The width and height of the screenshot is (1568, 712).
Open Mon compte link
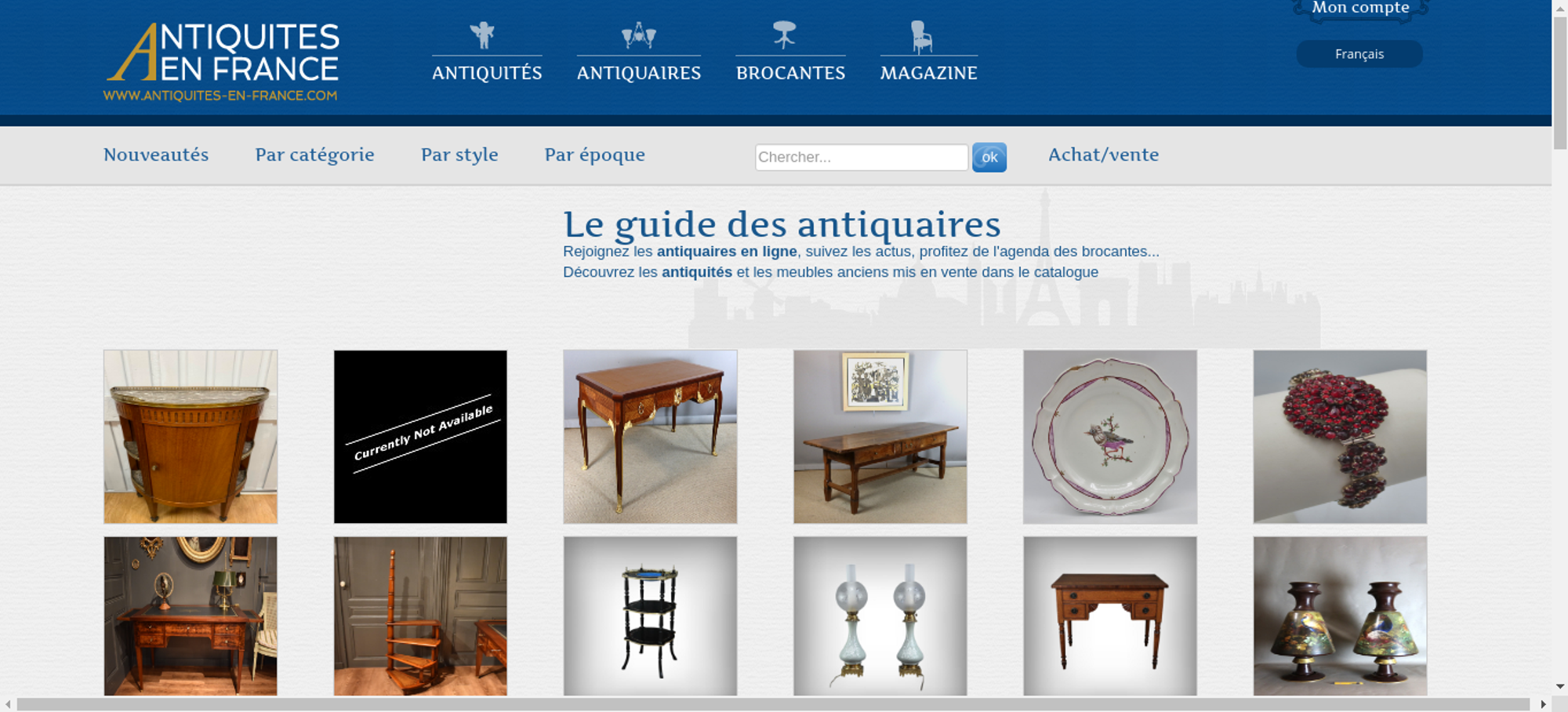click(1361, 9)
